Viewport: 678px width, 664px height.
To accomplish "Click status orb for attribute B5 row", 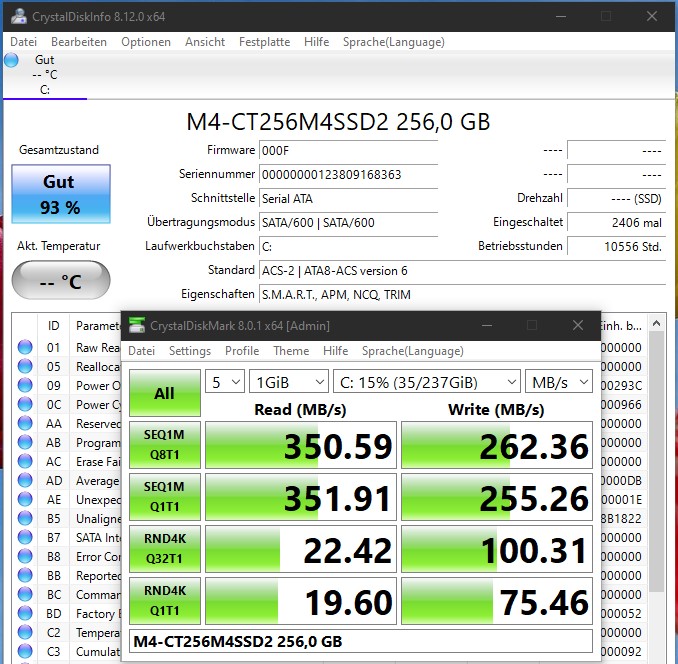I will coord(25,518).
